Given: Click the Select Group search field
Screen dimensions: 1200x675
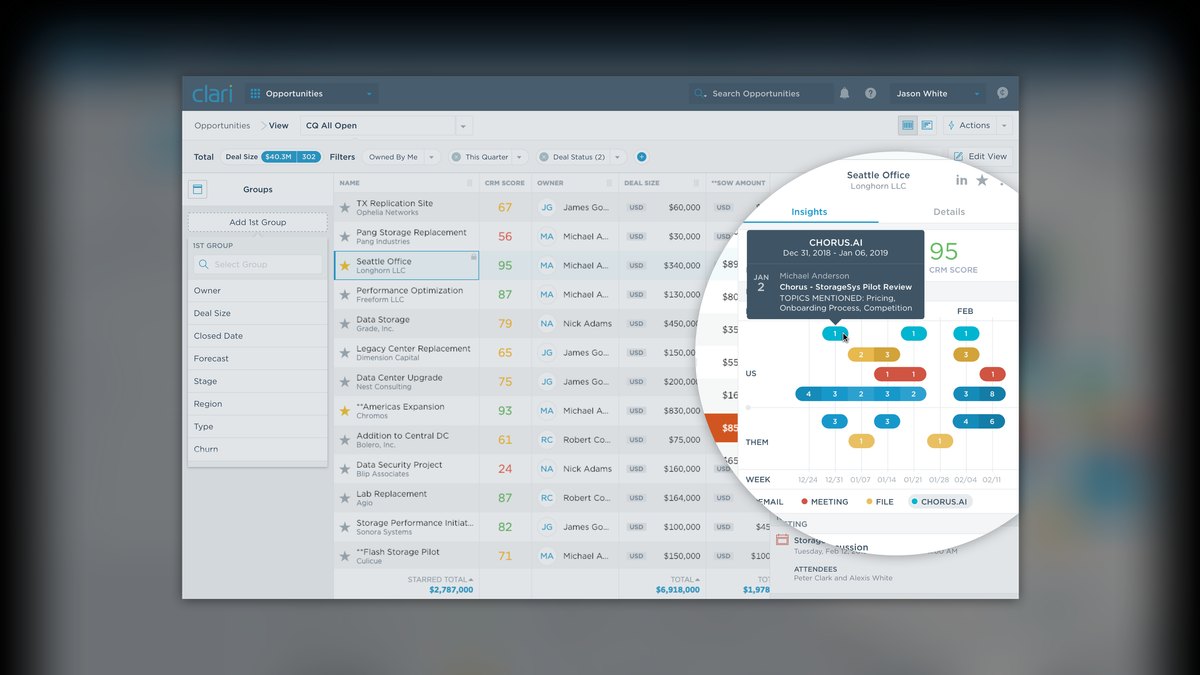Looking at the screenshot, I should (x=257, y=264).
